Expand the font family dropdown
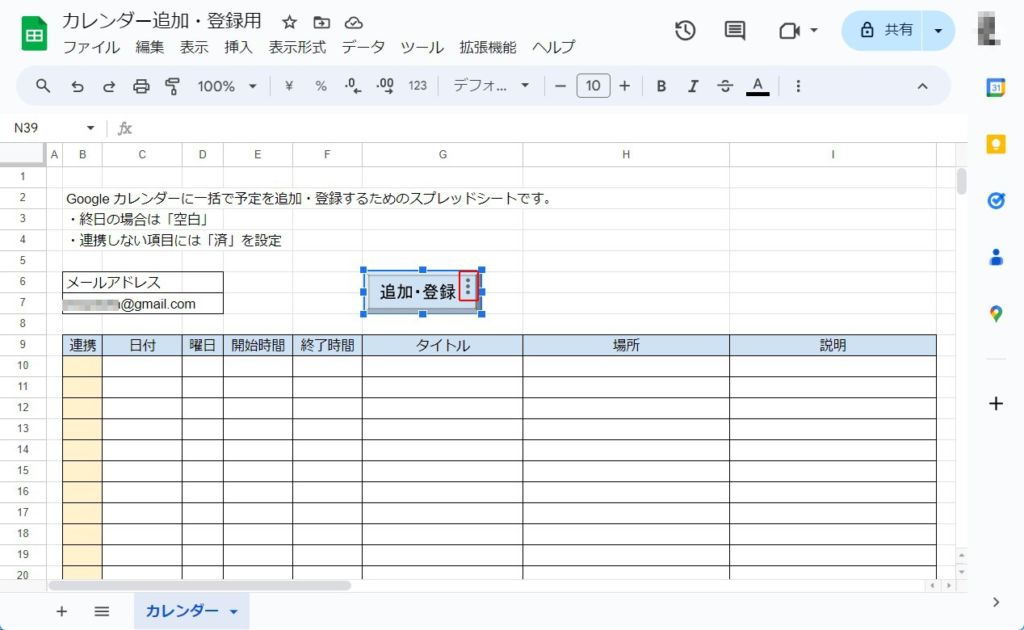Image resolution: width=1024 pixels, height=630 pixels. (x=491, y=86)
